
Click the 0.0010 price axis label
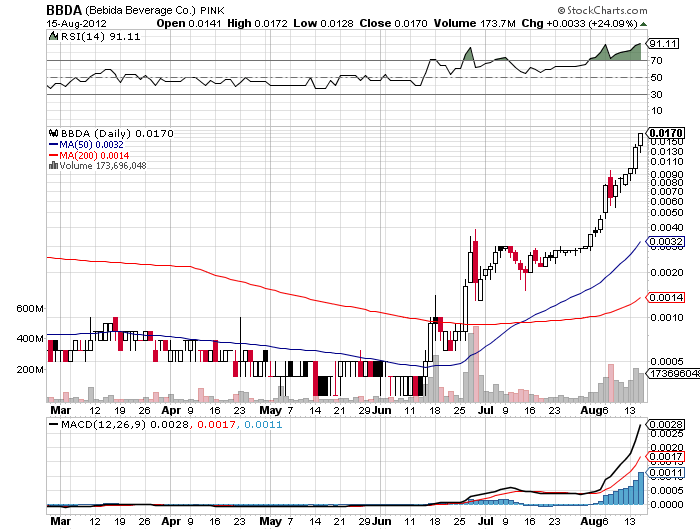(667, 317)
